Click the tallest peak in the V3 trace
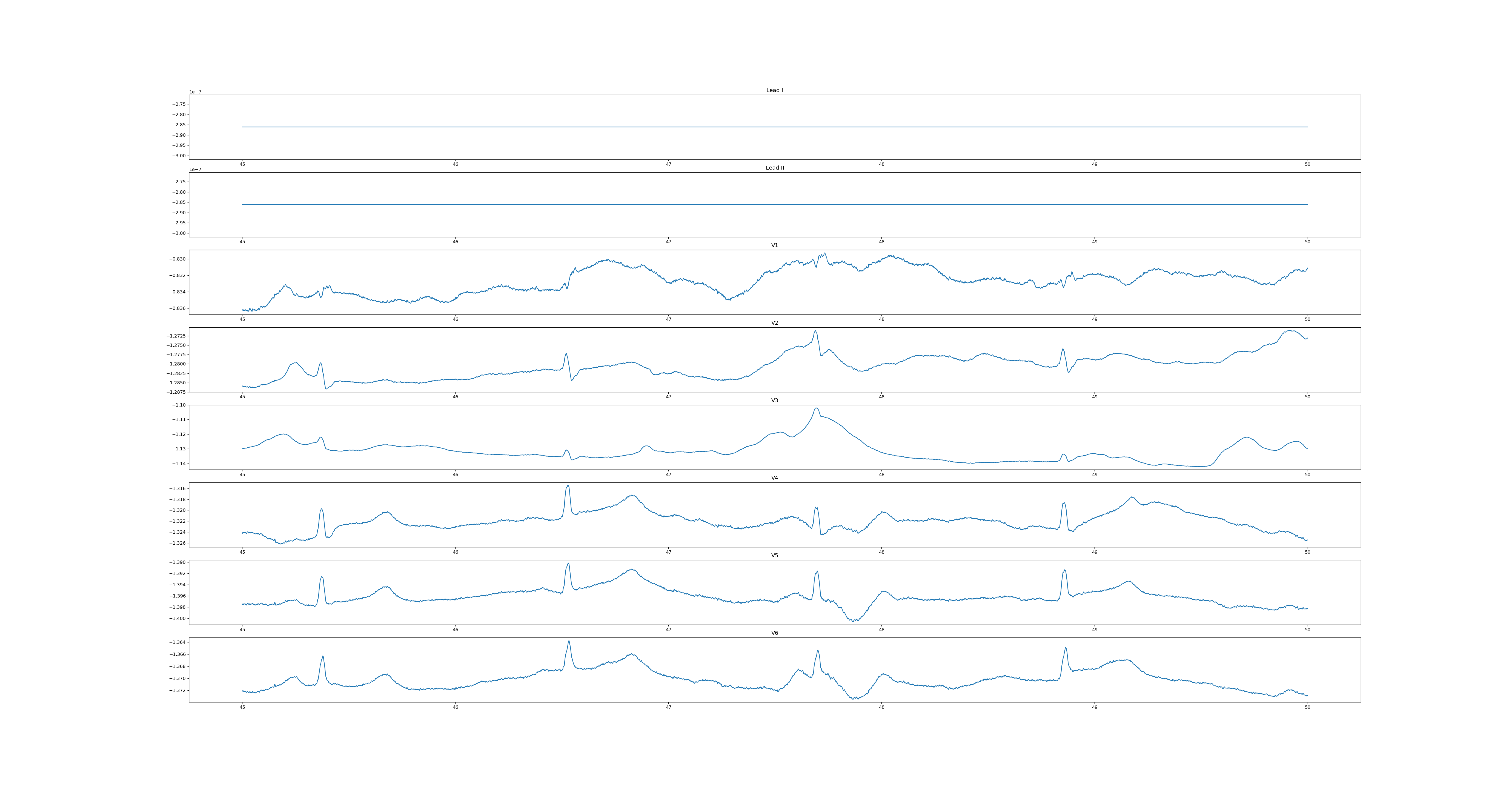This screenshot has width=1512, height=789. pos(816,408)
